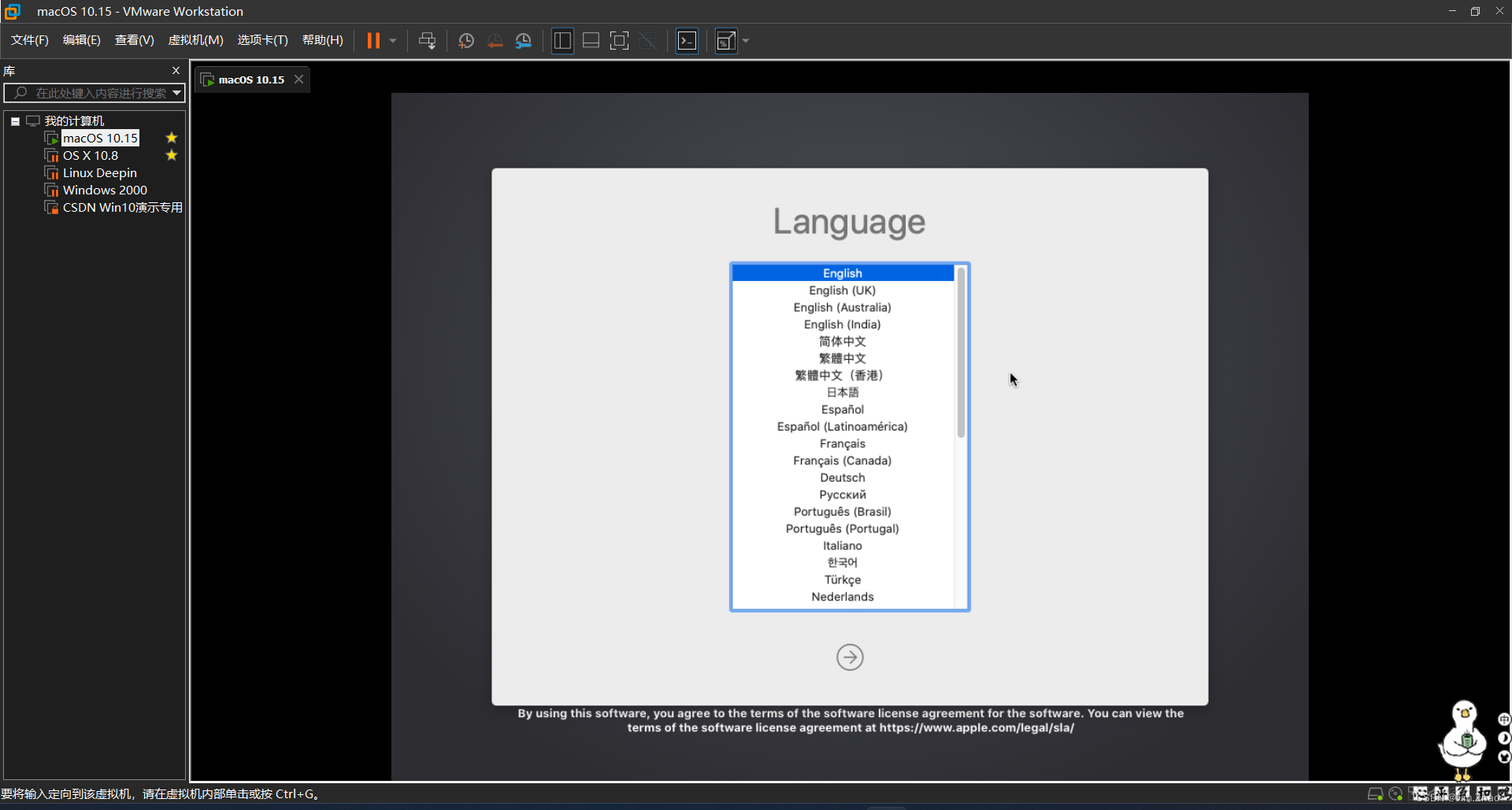Select Deutsch language
Screen dimensions: 1512x810
click(x=843, y=478)
